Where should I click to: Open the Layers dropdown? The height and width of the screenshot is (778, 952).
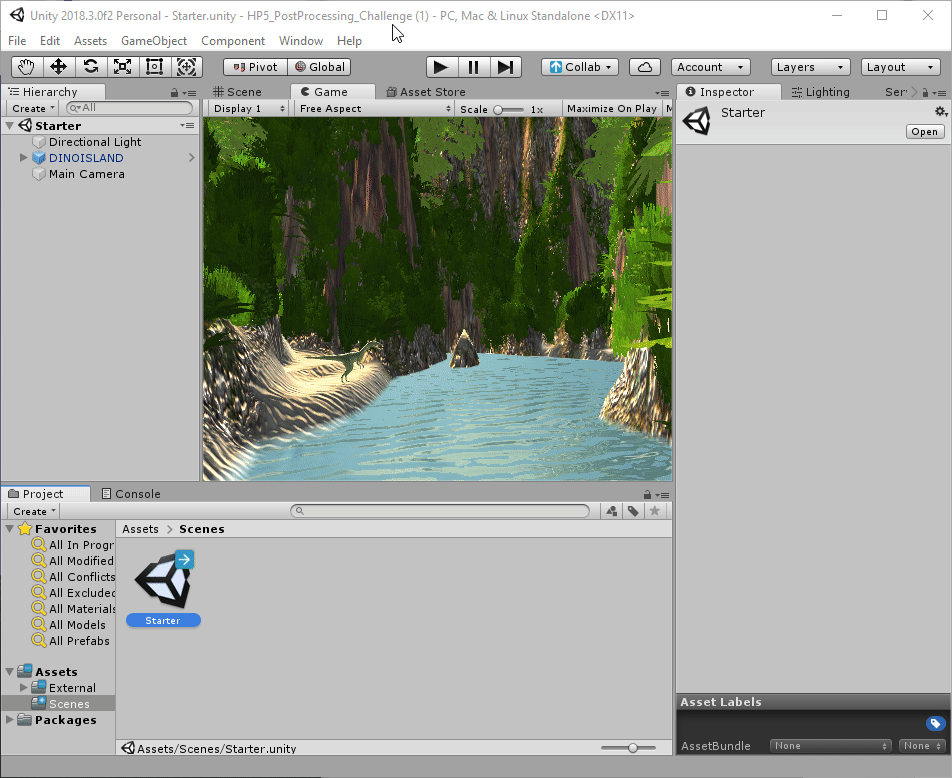[x=810, y=67]
